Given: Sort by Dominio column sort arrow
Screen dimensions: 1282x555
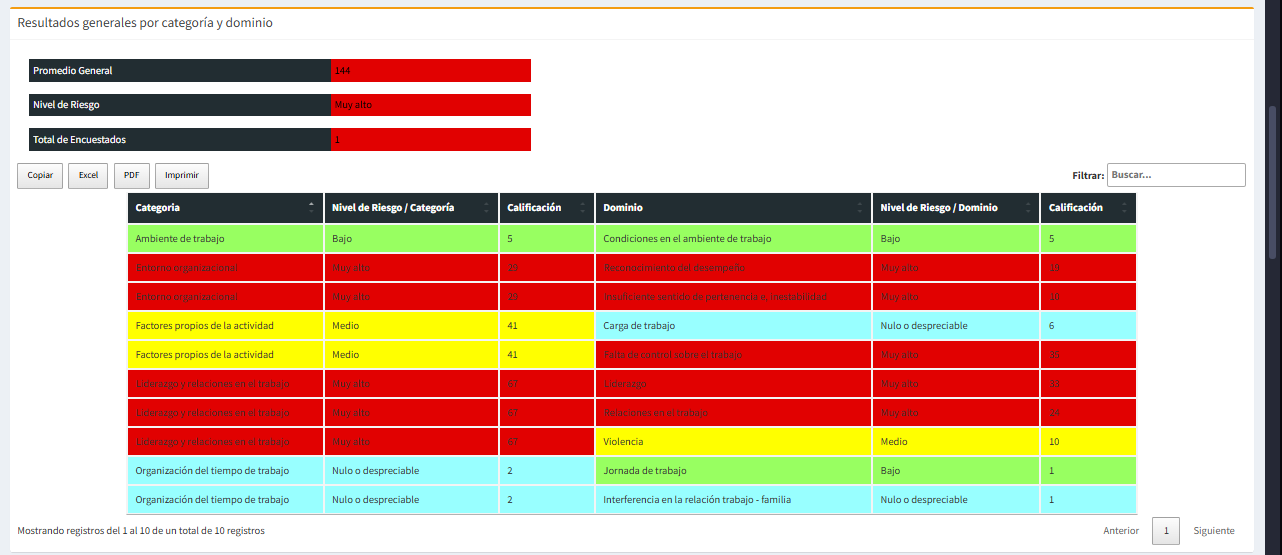Looking at the screenshot, I should (x=860, y=208).
